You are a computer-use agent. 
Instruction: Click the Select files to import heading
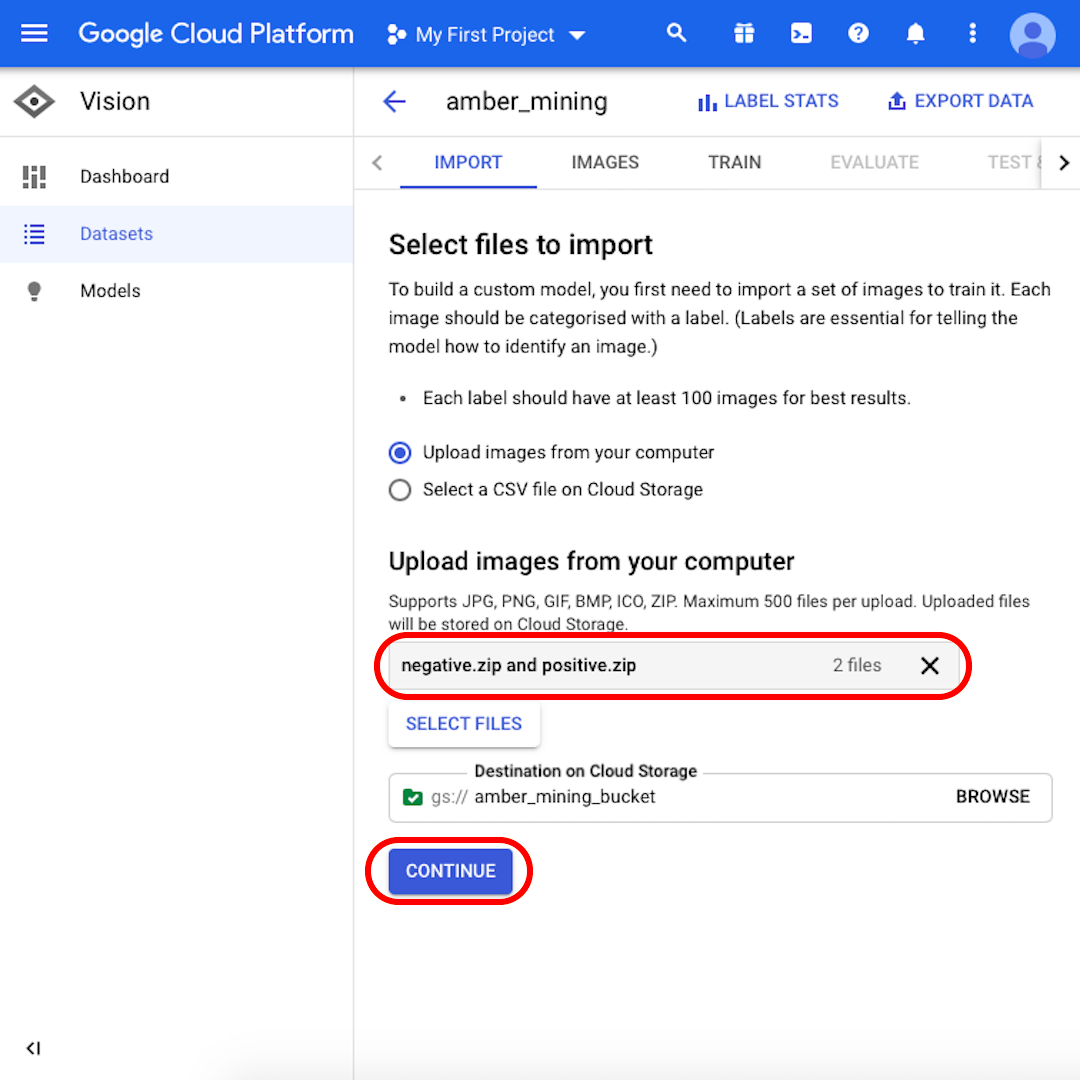(x=520, y=245)
